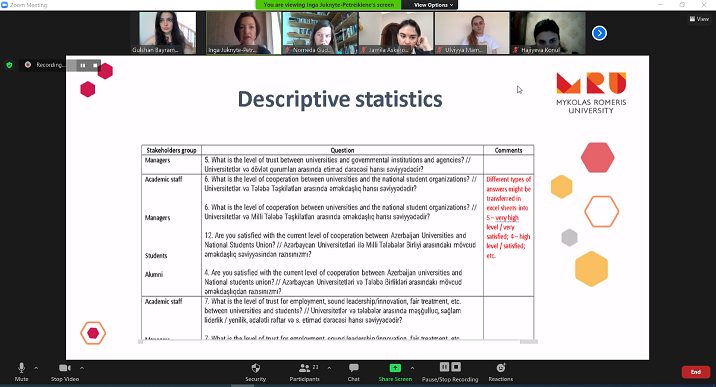Expand video options arrow beside Stop Video

coord(82,368)
